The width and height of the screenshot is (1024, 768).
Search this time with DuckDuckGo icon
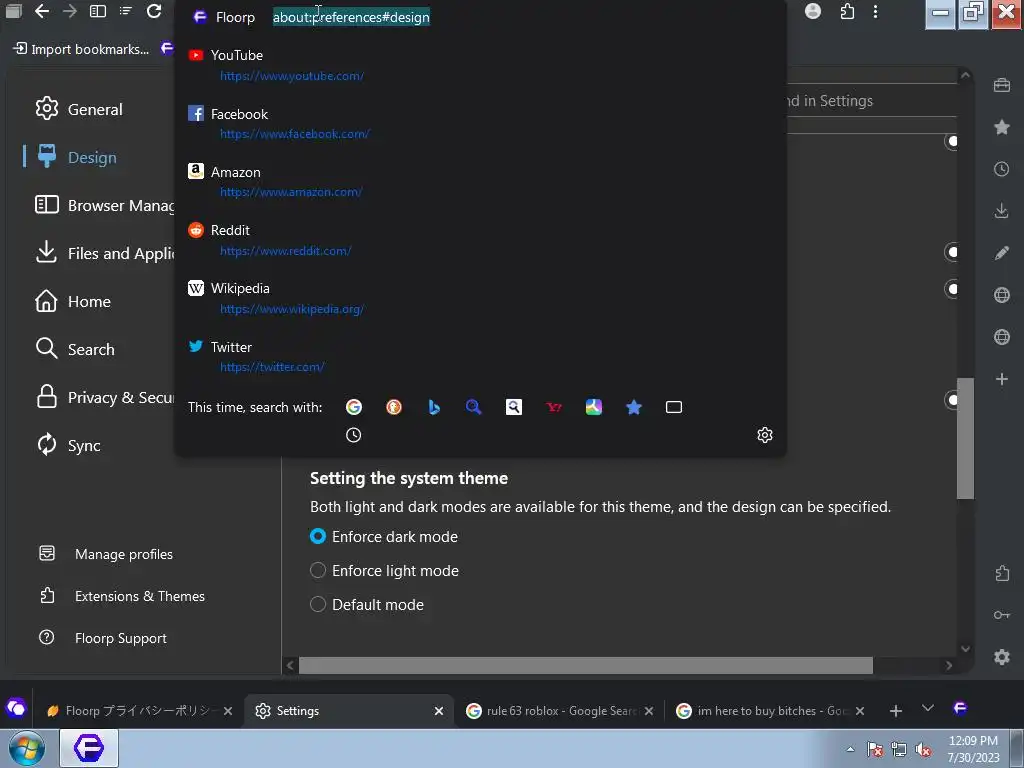click(394, 407)
